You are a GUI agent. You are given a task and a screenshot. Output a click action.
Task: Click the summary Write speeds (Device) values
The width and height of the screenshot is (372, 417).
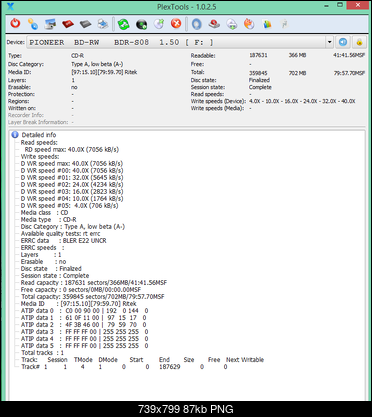302,101
